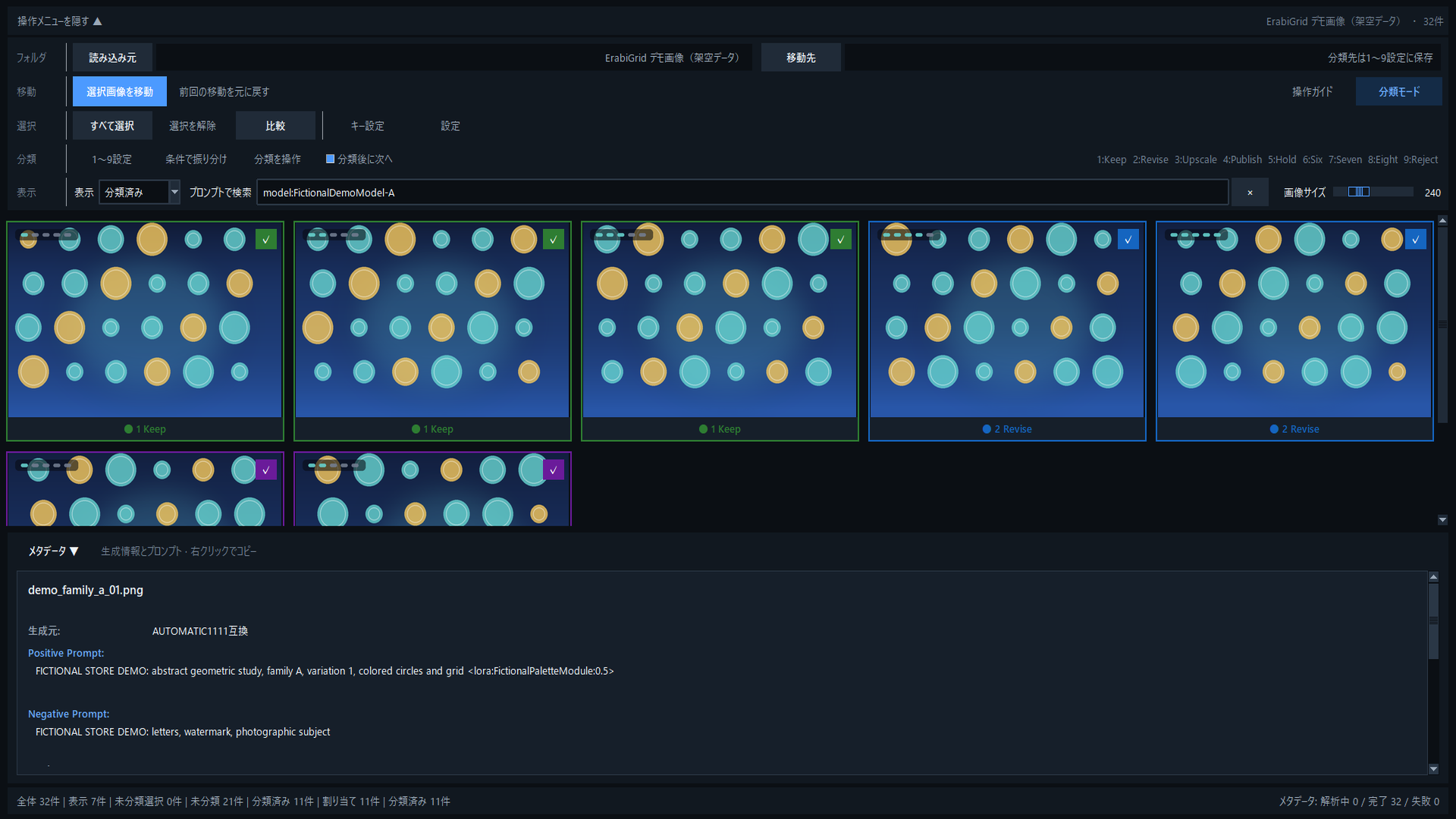The width and height of the screenshot is (1456, 819).
Task: Open the 1～9設定 classification settings
Action: pos(111,159)
